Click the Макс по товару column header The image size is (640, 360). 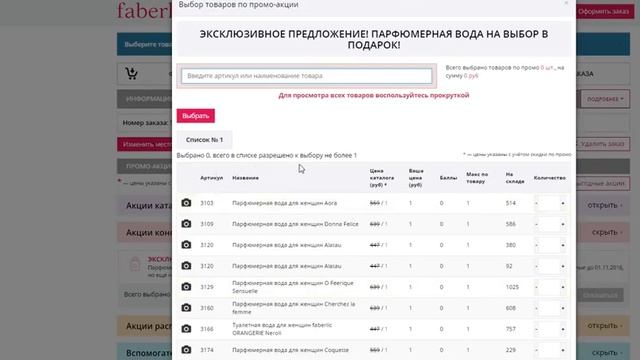tap(477, 178)
